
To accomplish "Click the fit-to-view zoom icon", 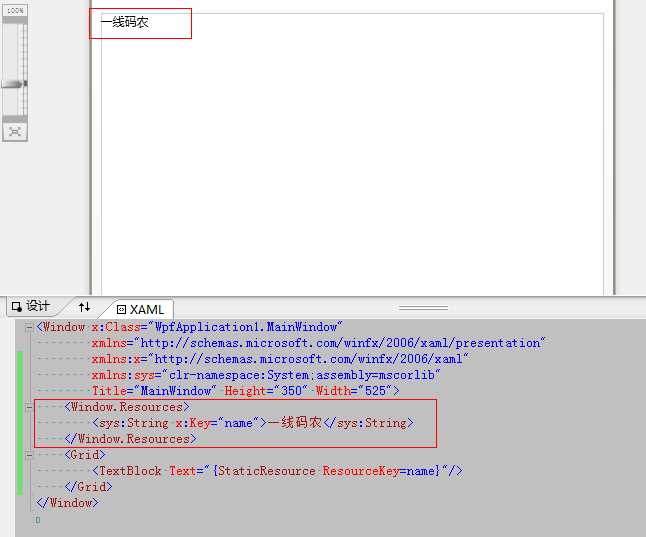I will click(15, 132).
